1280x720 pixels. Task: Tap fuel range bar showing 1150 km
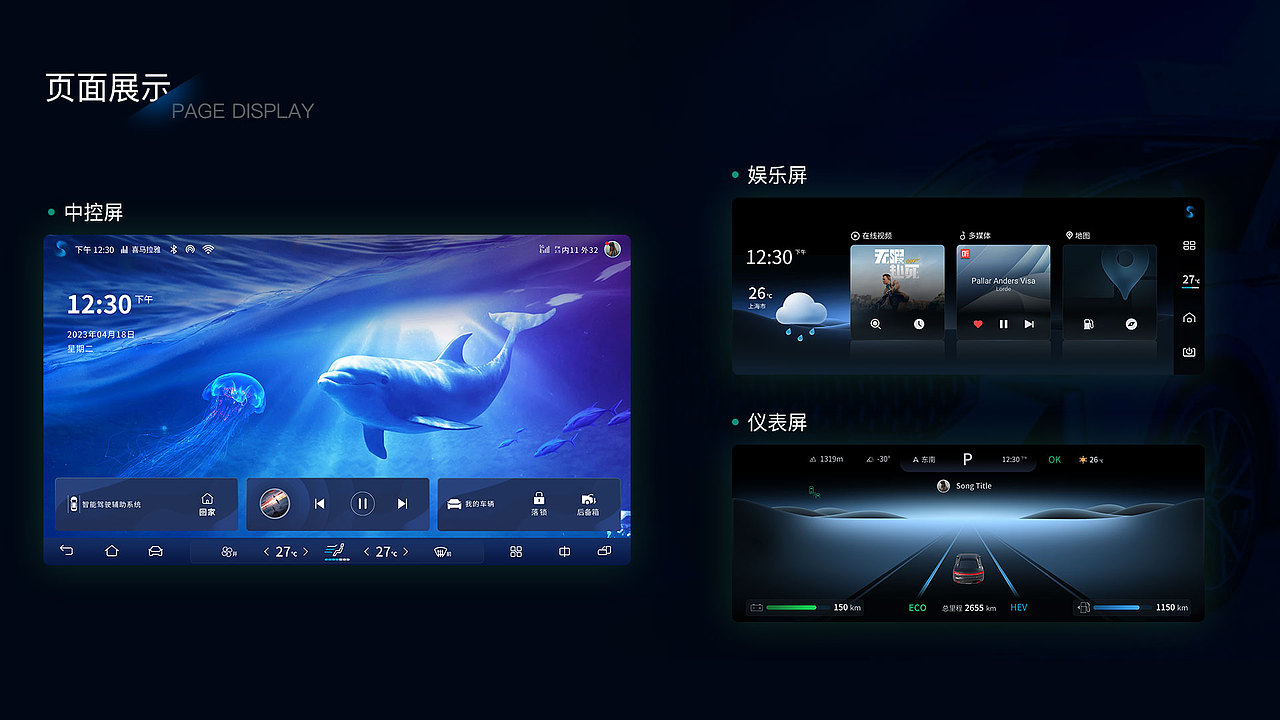[1133, 607]
